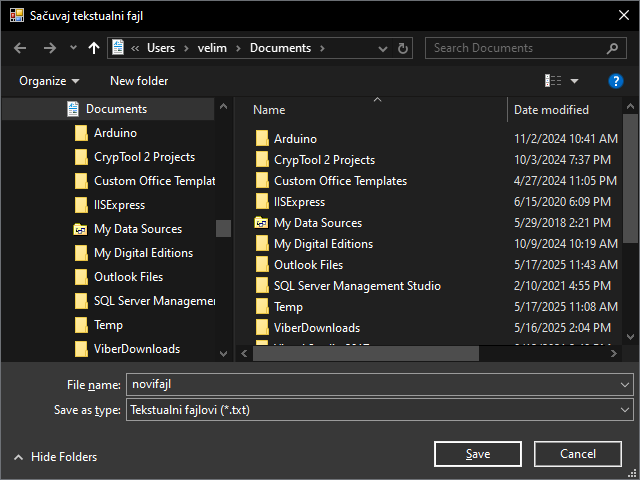Open the Help question mark icon
Image resolution: width=640 pixels, height=480 pixels.
tap(616, 81)
